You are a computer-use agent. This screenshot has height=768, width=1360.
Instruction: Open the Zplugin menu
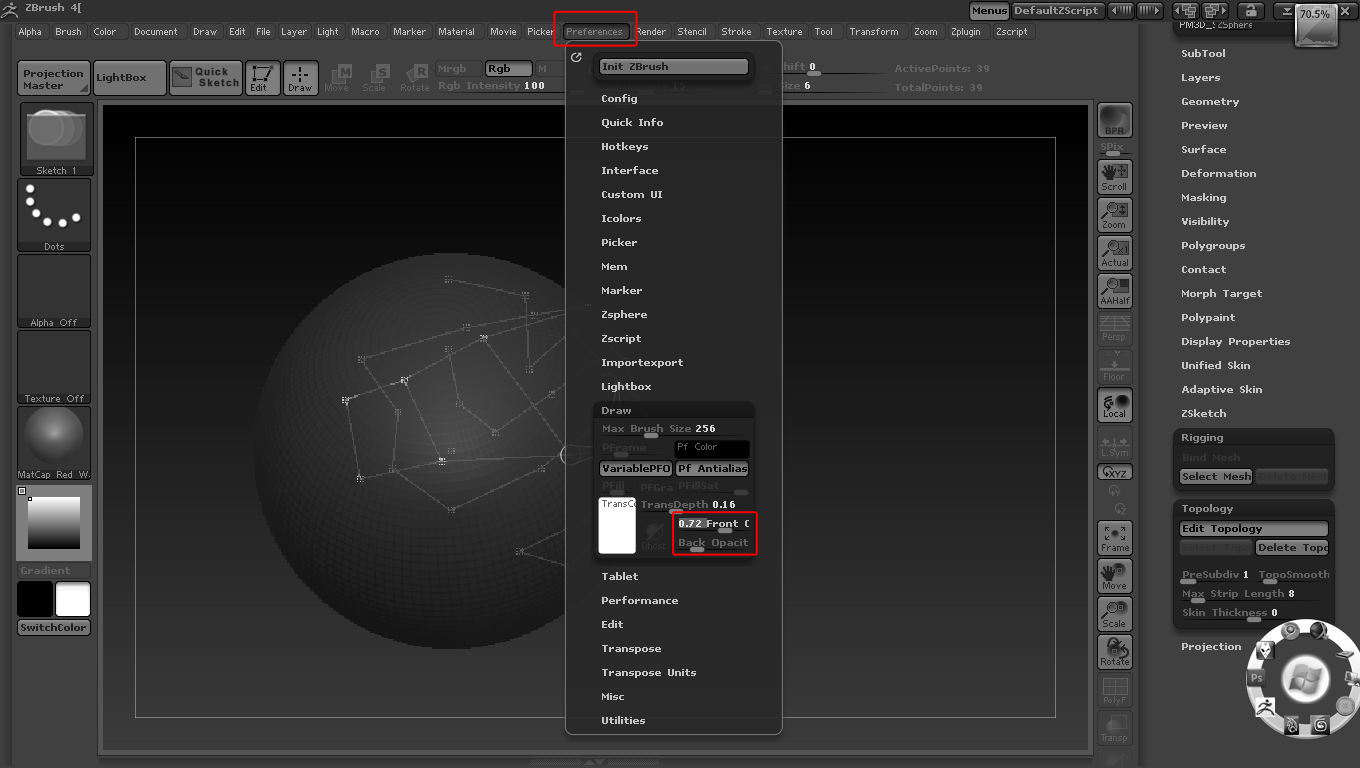point(965,32)
